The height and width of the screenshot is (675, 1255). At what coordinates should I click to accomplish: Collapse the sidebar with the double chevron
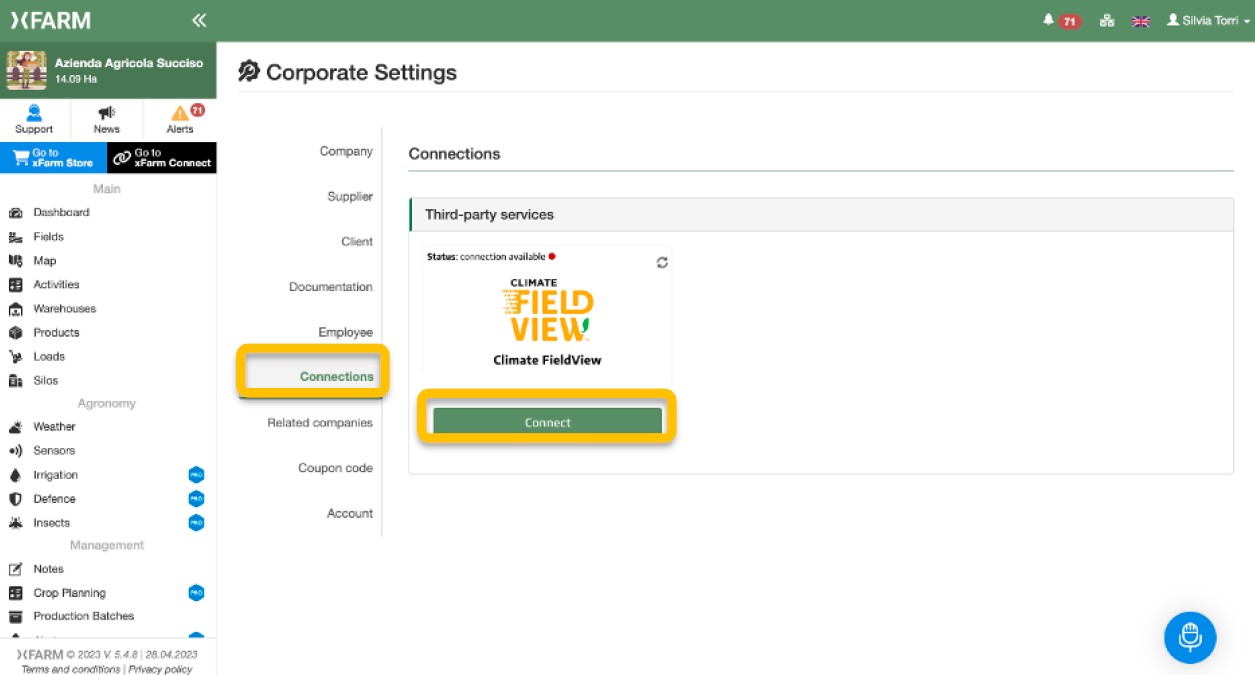(x=199, y=20)
